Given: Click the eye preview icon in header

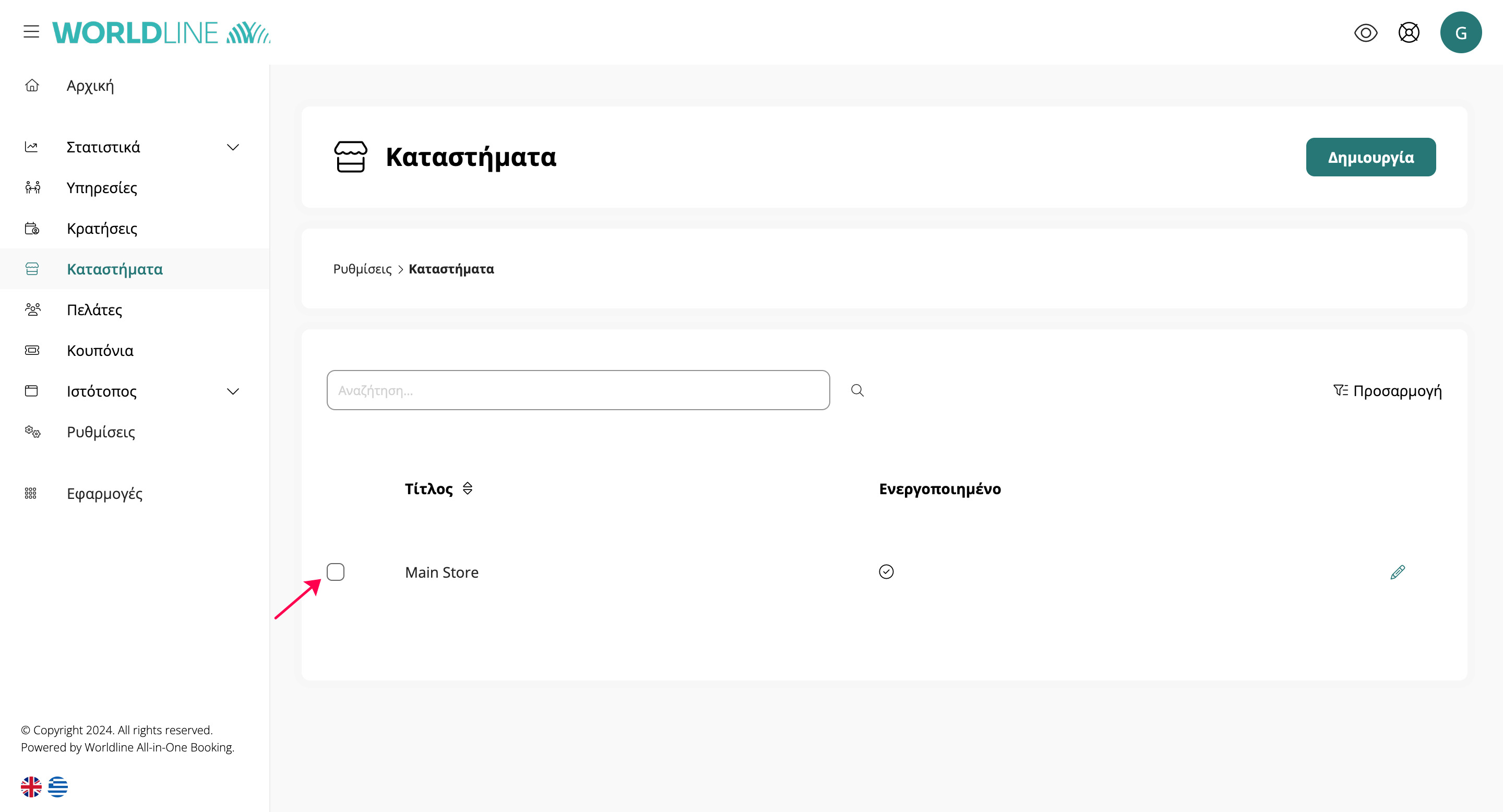Looking at the screenshot, I should 1365,33.
